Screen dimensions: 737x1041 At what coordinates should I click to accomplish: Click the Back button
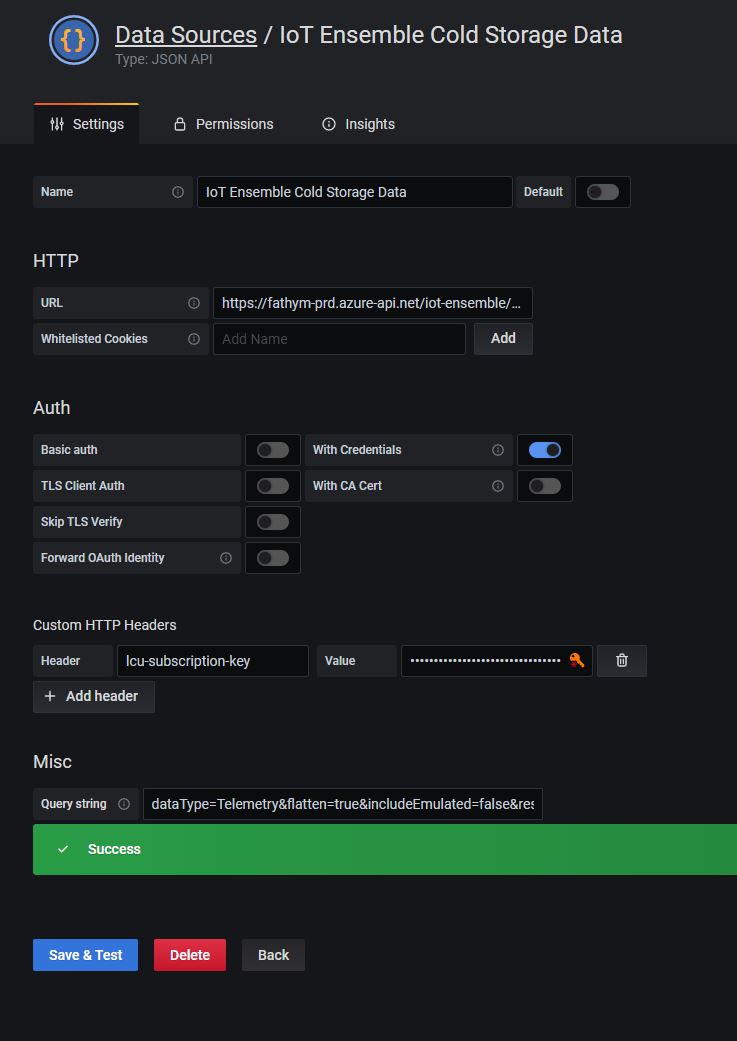tap(274, 955)
